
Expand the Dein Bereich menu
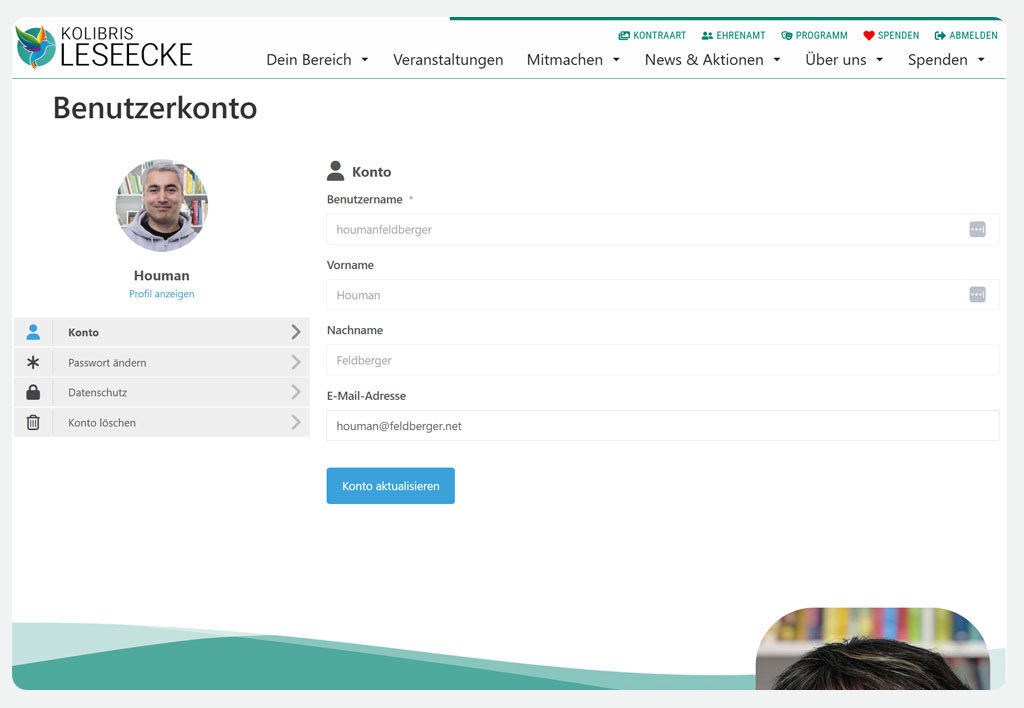[317, 59]
